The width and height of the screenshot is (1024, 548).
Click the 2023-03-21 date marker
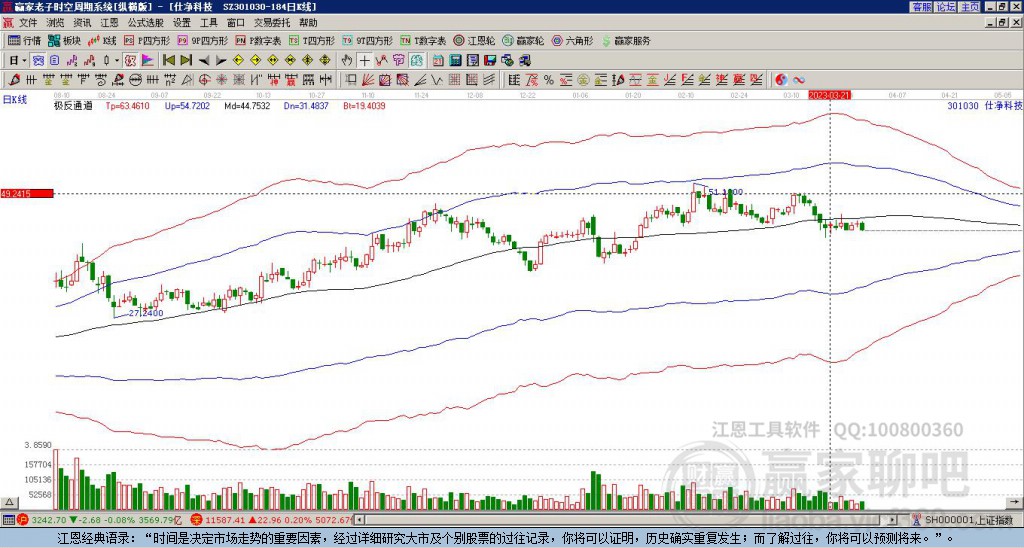(829, 95)
